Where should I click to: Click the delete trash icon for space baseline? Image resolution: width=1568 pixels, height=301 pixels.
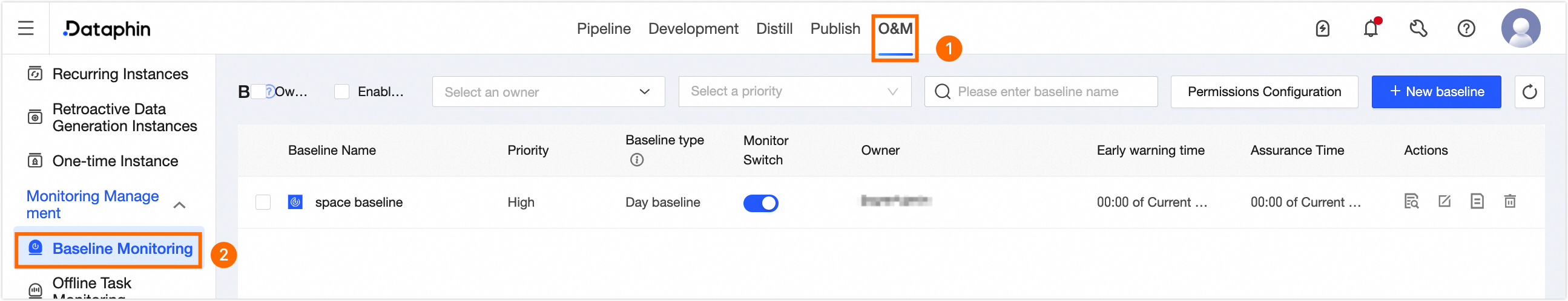coord(1509,201)
